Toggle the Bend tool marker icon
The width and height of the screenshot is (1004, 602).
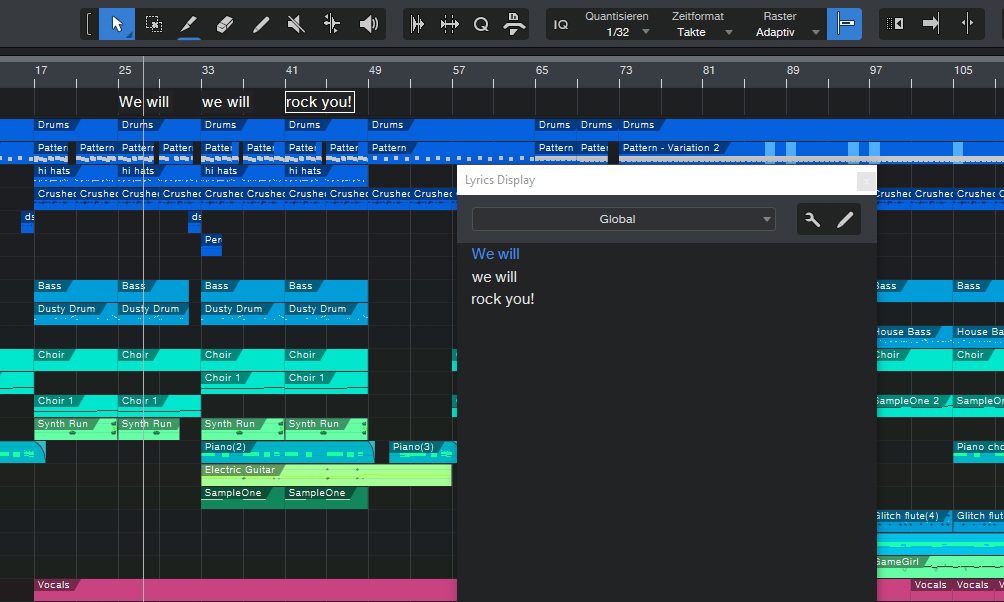[x=330, y=22]
